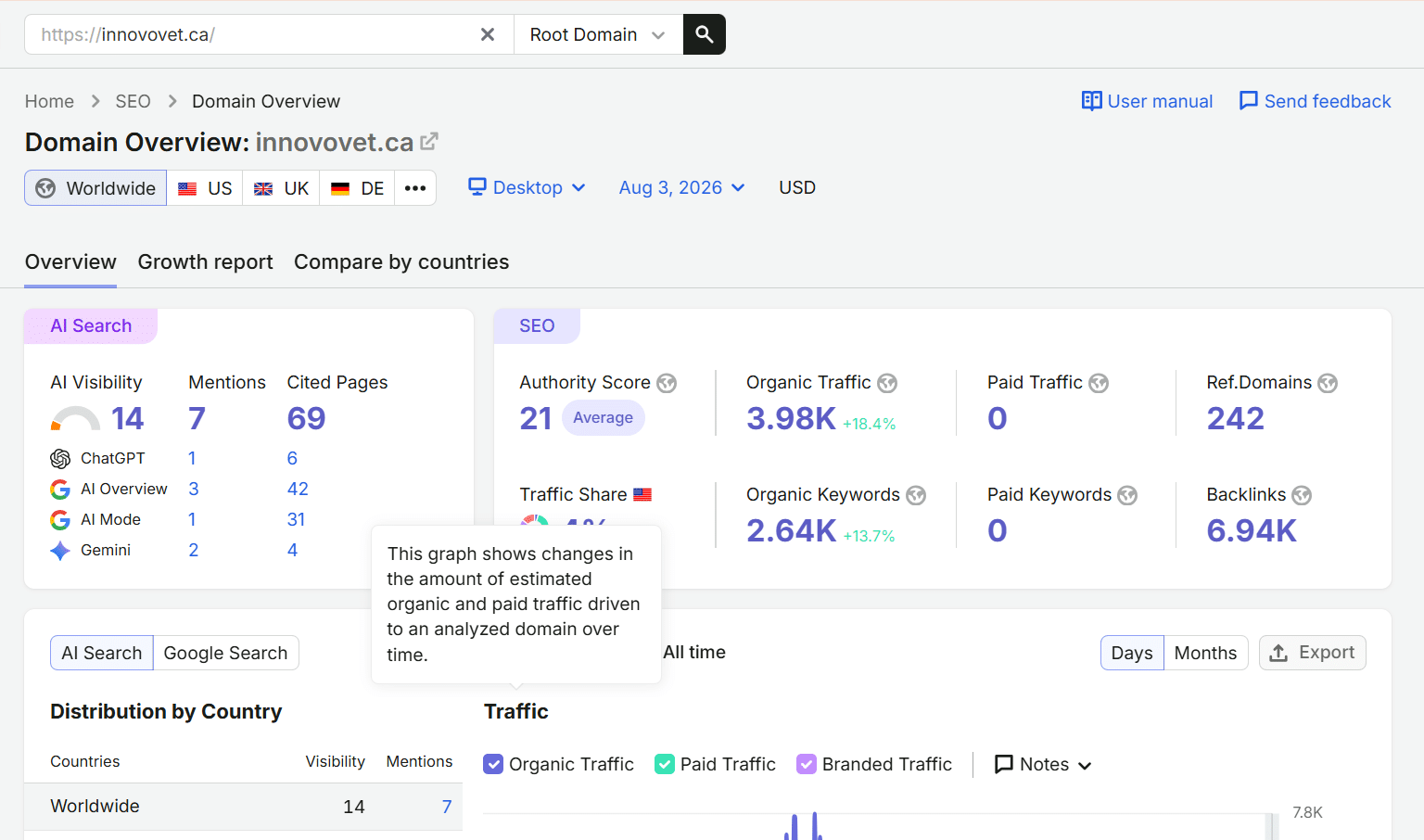The width and height of the screenshot is (1424, 840).
Task: Click globe icon next to Authority Score
Action: (667, 383)
